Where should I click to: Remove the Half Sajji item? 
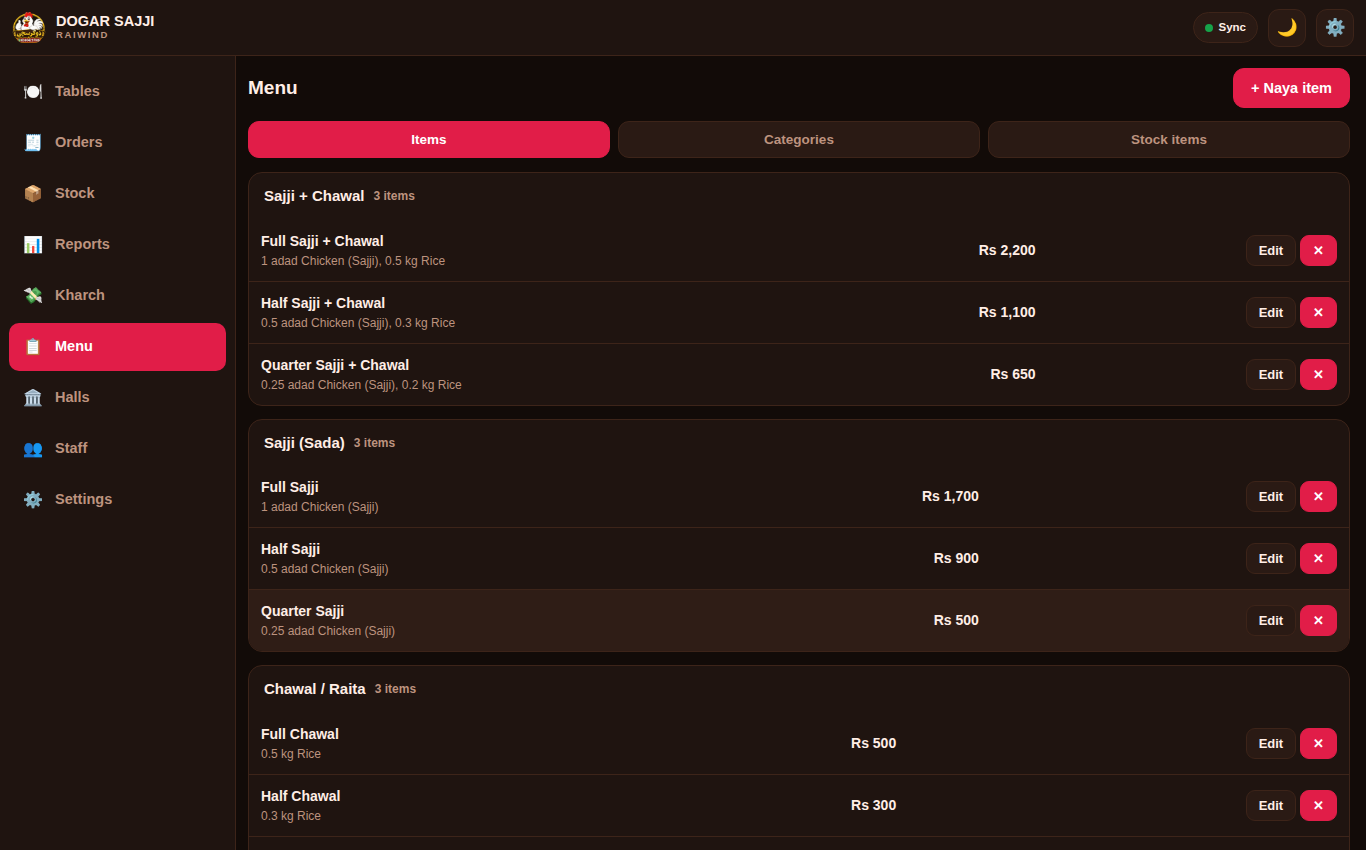tap(1318, 559)
